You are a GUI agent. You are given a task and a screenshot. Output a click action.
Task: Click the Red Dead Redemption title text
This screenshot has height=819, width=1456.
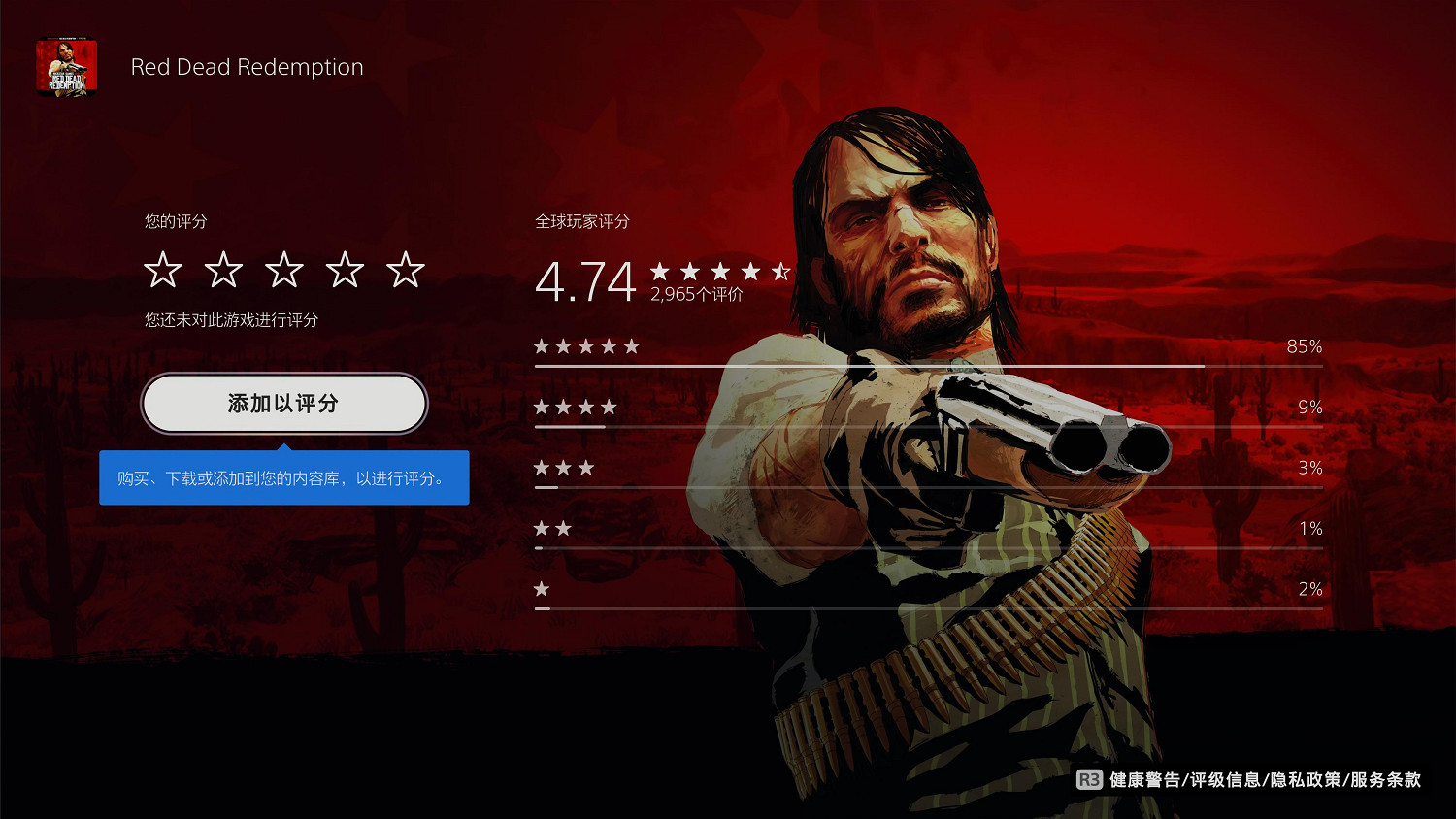pyautogui.click(x=248, y=67)
